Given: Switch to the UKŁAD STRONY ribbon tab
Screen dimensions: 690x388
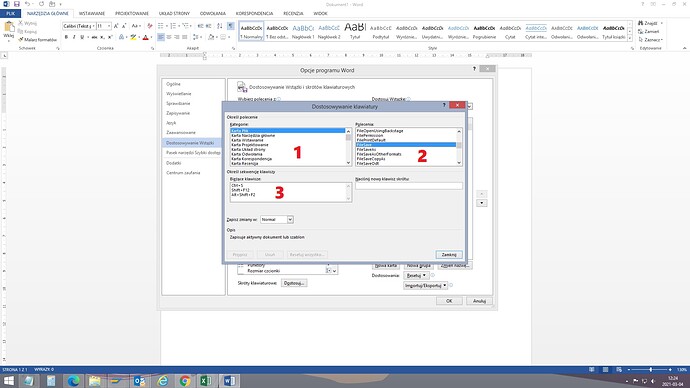Looking at the screenshot, I should pos(174,14).
